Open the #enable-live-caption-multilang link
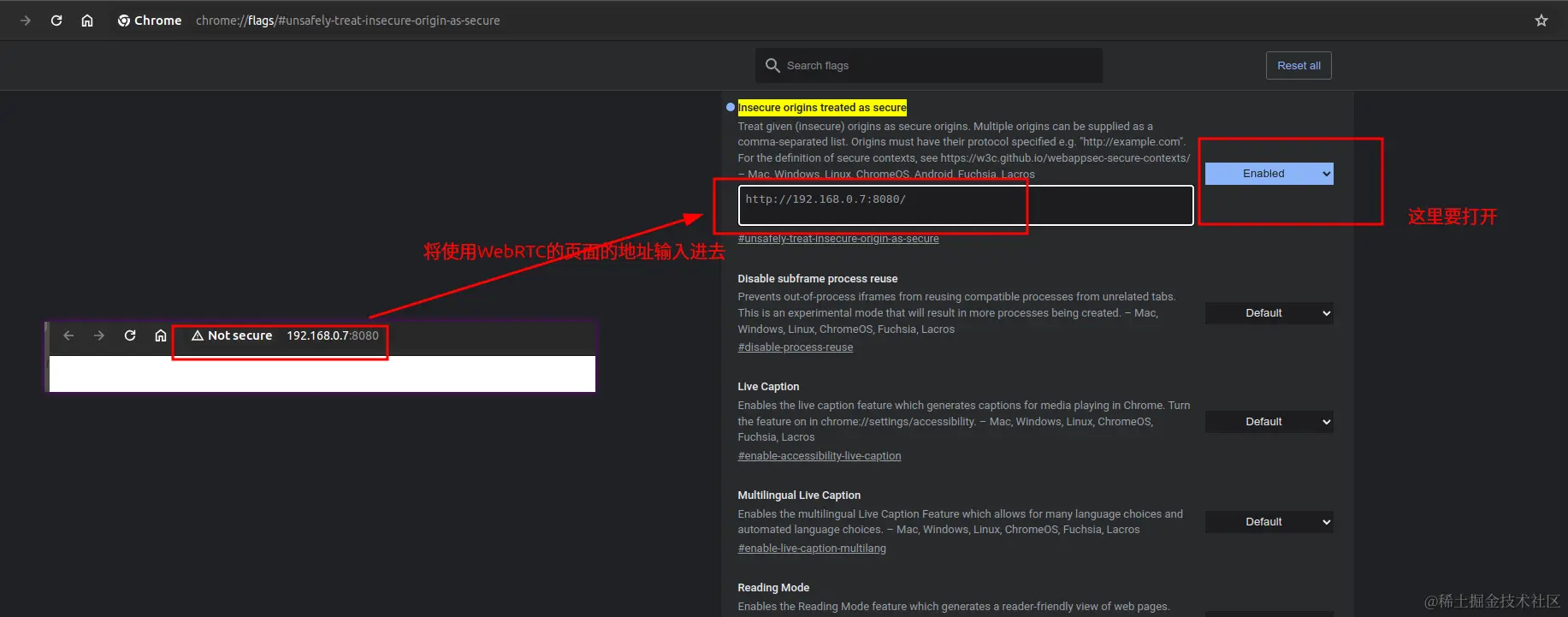Screen dimensions: 1568x617 (x=812, y=549)
